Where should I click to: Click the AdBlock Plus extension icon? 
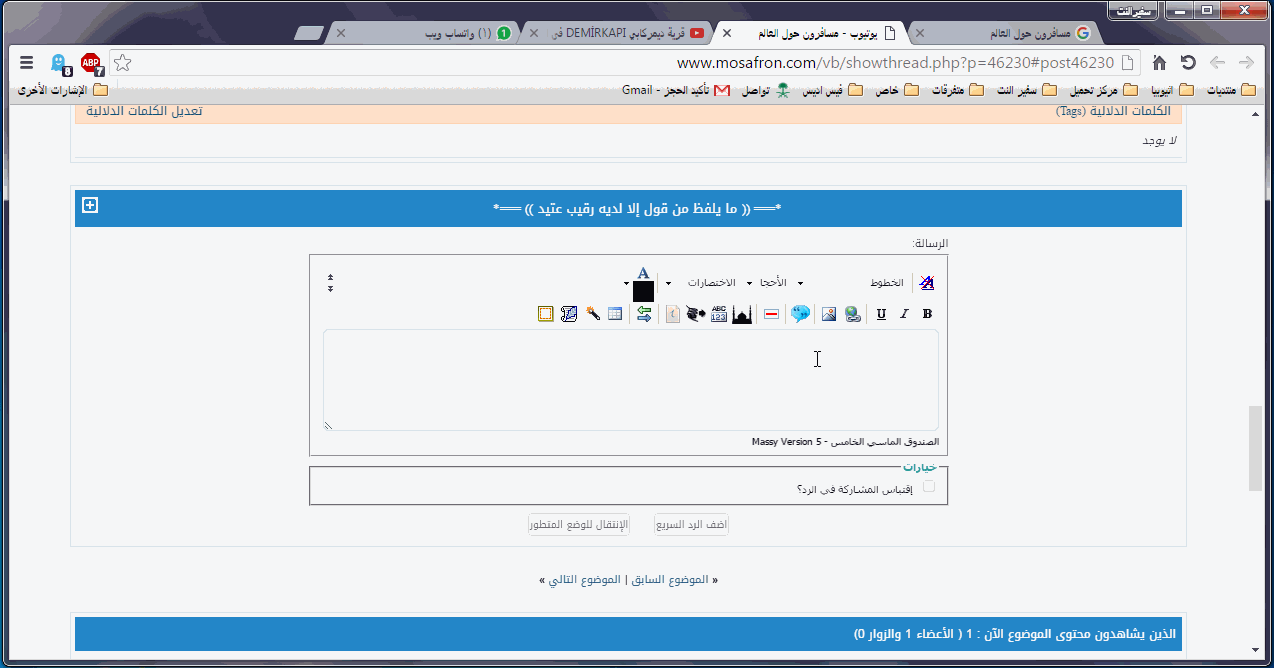click(92, 64)
